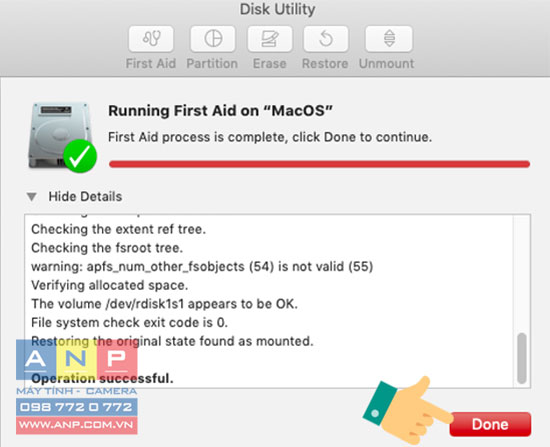Click the Partition toolbar label

click(212, 64)
